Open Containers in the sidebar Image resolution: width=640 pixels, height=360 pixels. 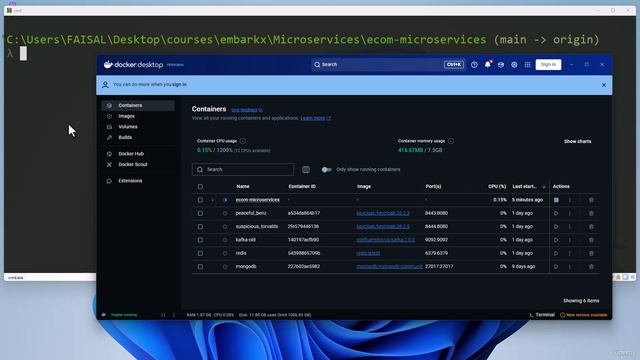(x=138, y=105)
